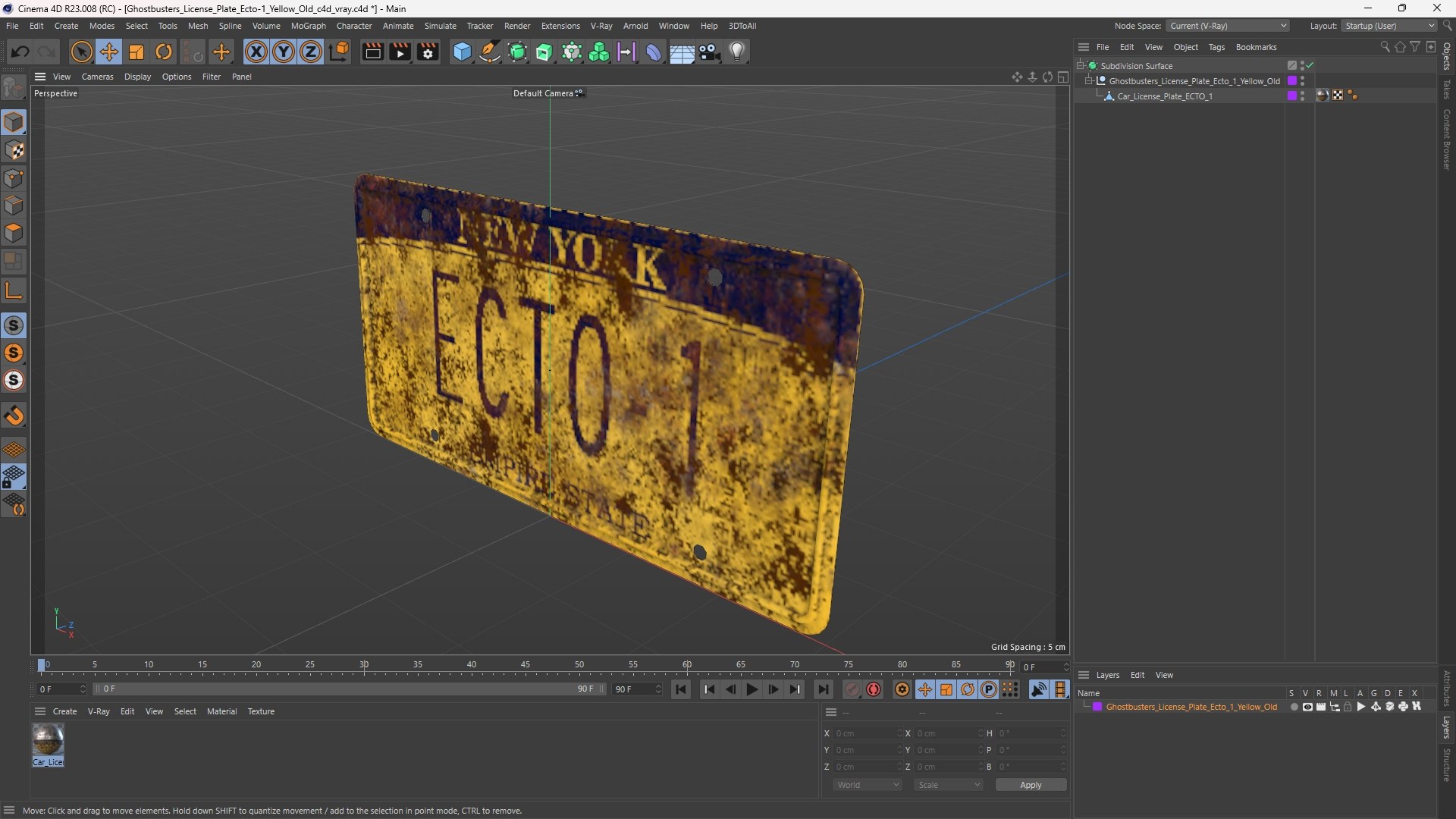Click the MoGraph cloner icon

599,52
